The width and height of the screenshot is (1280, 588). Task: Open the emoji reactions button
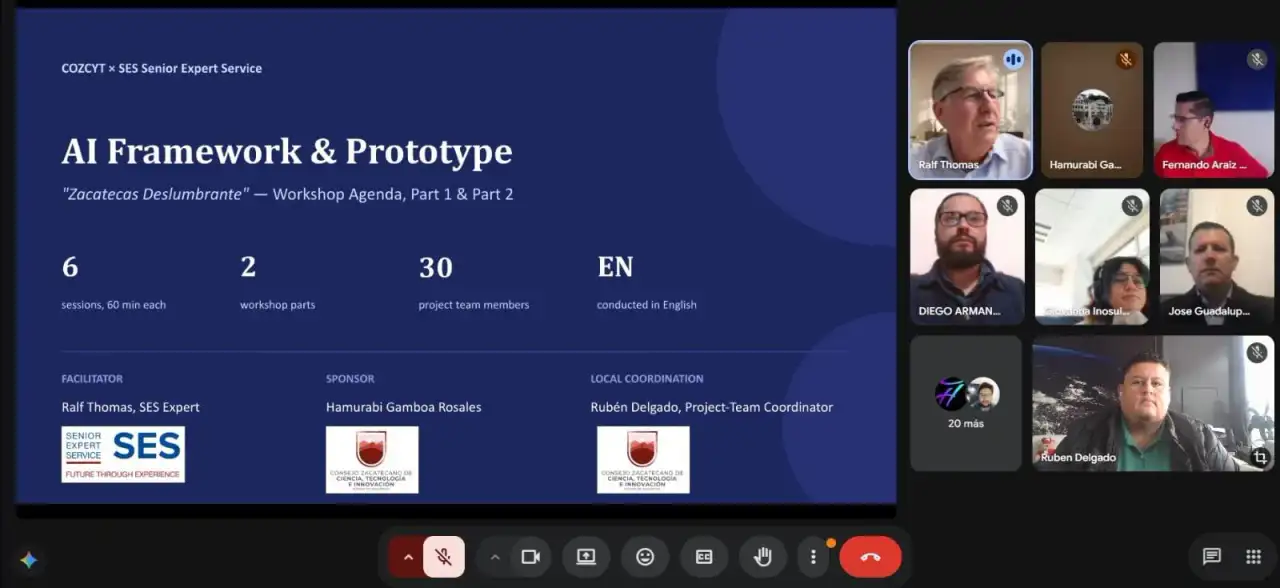[645, 557]
